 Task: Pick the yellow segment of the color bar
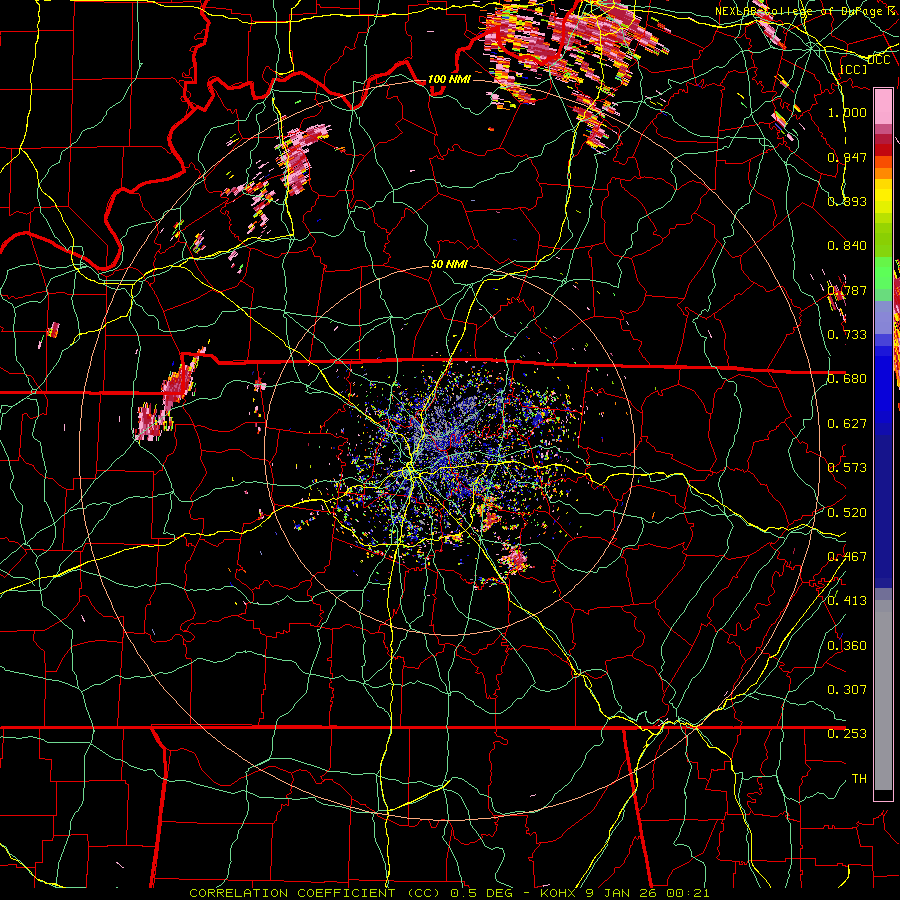[x=883, y=195]
